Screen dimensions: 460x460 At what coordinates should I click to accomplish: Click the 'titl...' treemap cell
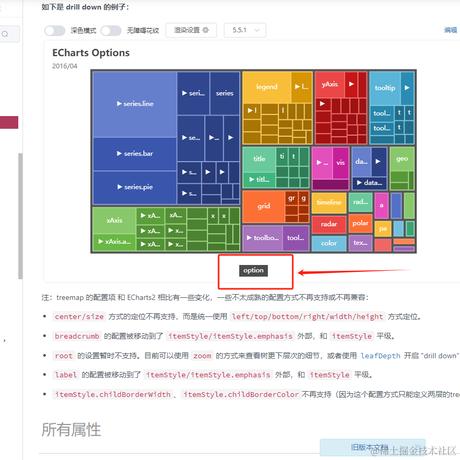point(259,180)
